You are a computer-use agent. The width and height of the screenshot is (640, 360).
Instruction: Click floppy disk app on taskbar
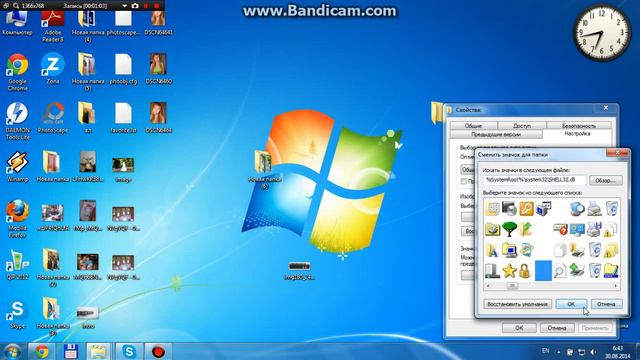[x=70, y=351]
